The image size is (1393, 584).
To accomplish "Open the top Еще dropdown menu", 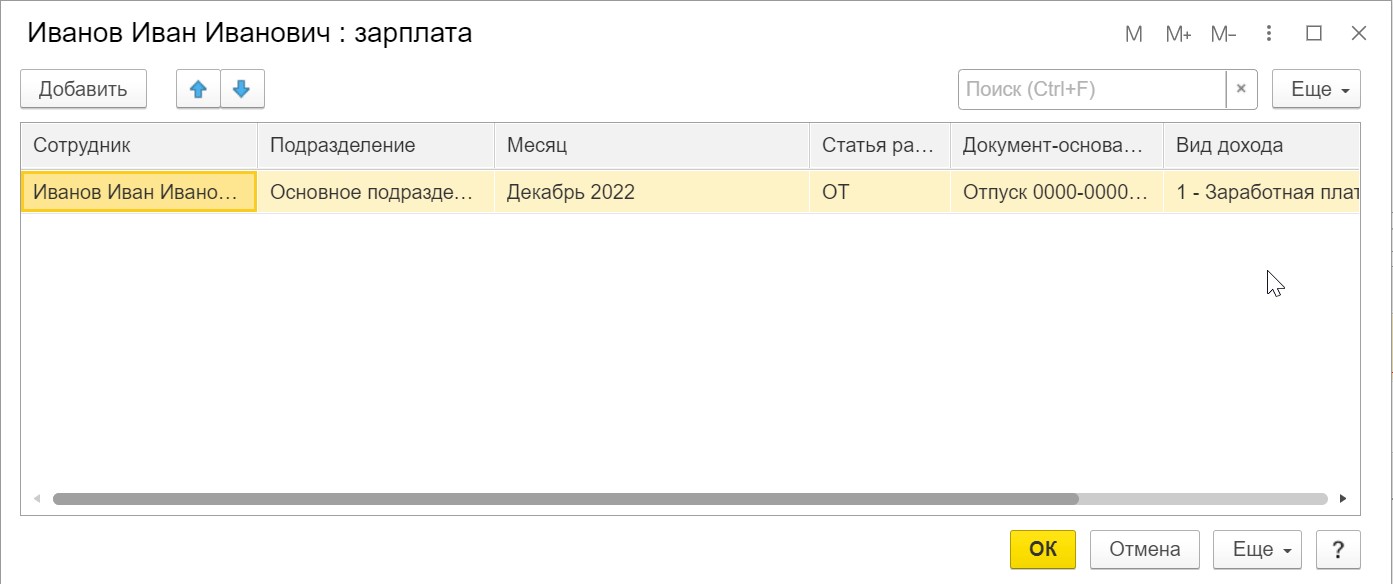I will pos(1316,89).
